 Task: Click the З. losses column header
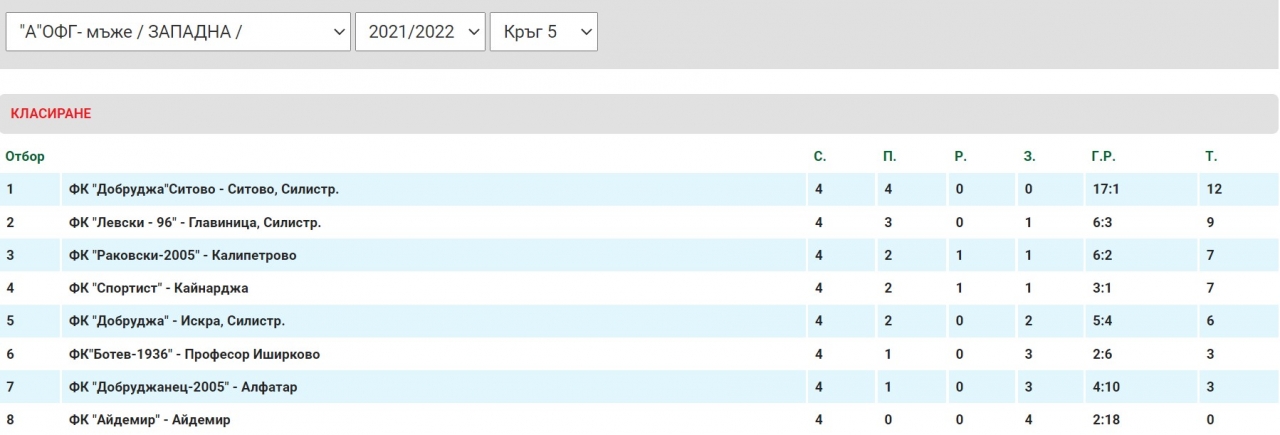[1030, 157]
